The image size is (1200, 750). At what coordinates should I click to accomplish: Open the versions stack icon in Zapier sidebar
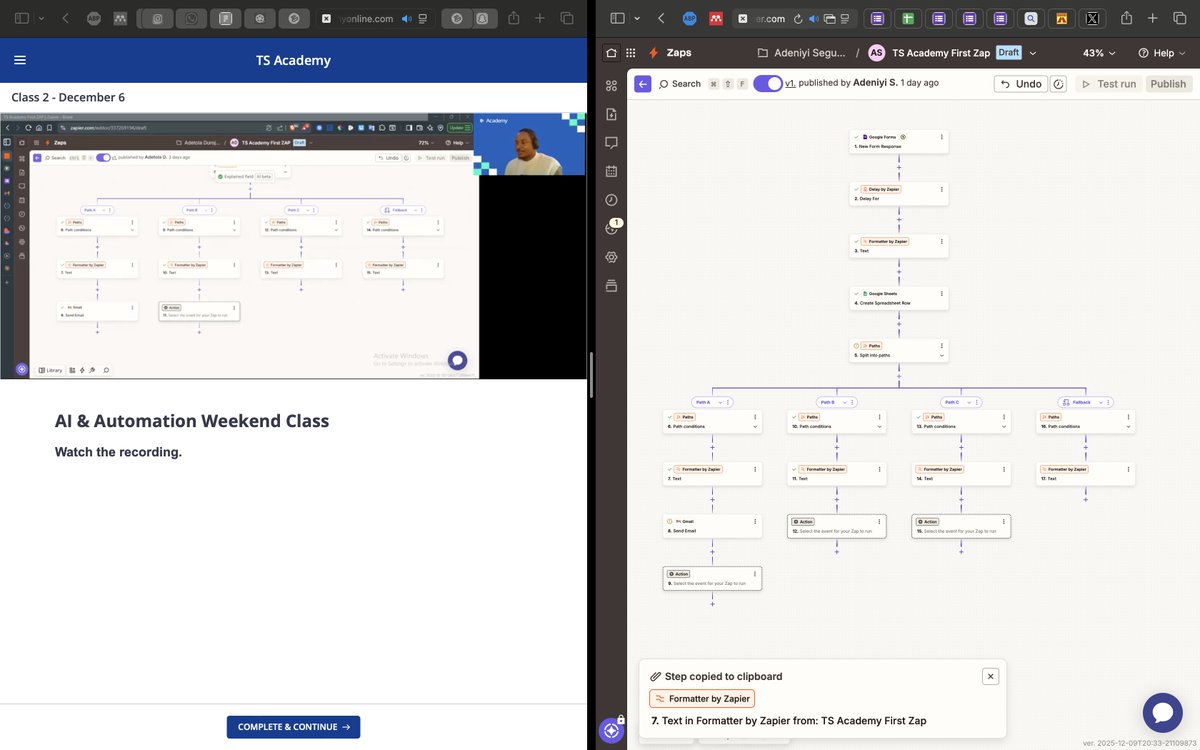612,286
